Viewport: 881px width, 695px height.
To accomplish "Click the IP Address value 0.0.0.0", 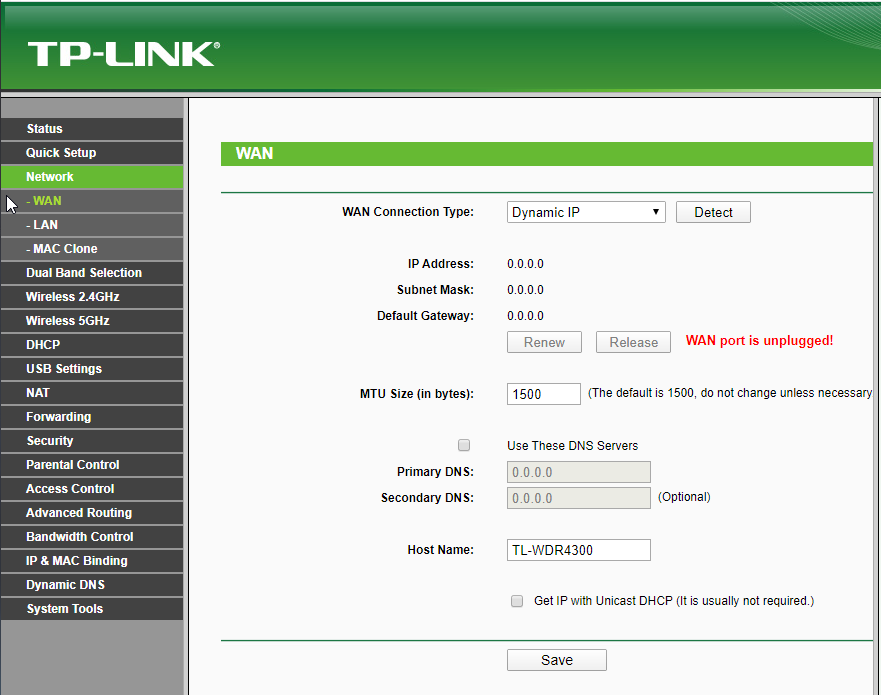I will click(x=525, y=264).
